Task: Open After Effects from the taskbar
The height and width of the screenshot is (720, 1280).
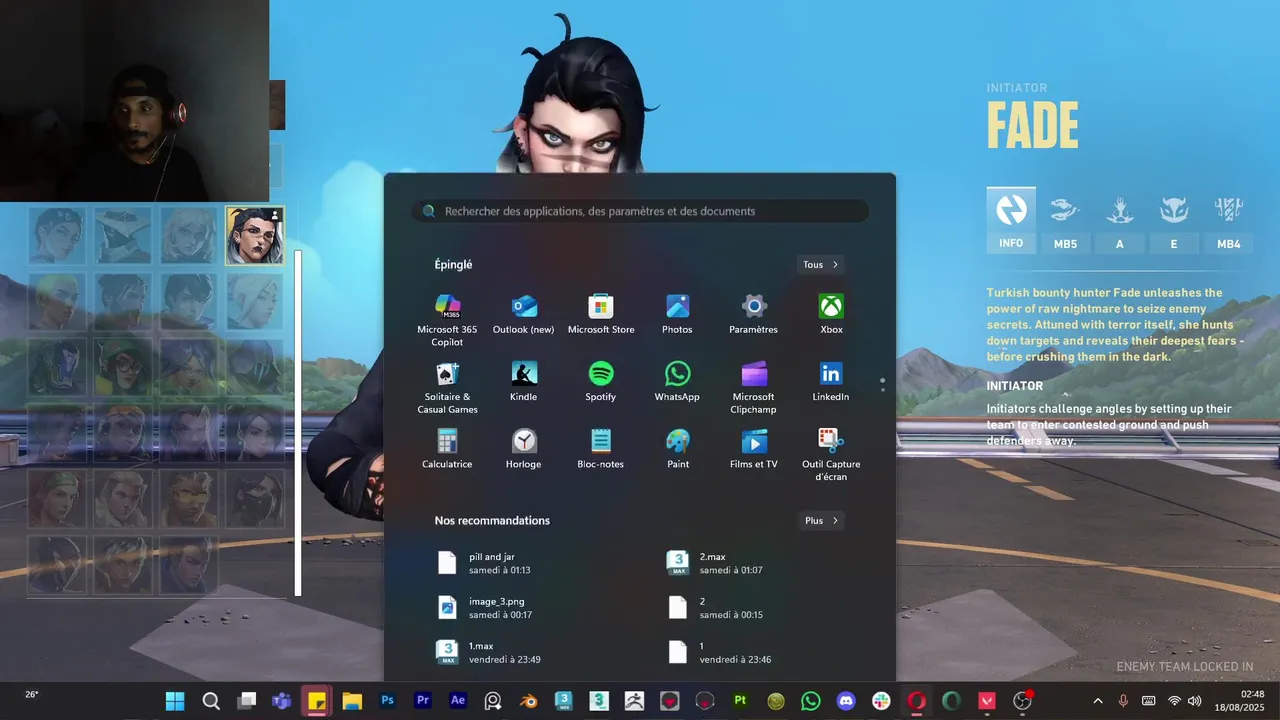Action: (458, 701)
